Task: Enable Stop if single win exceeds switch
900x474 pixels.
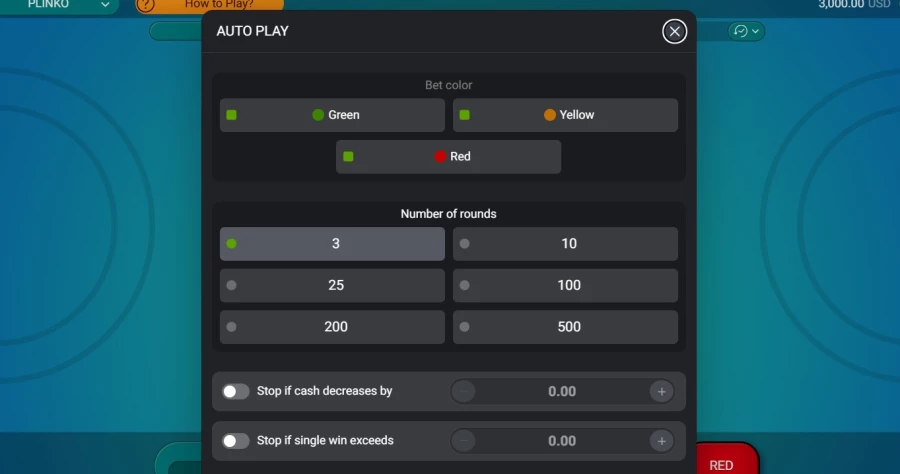Action: point(235,441)
